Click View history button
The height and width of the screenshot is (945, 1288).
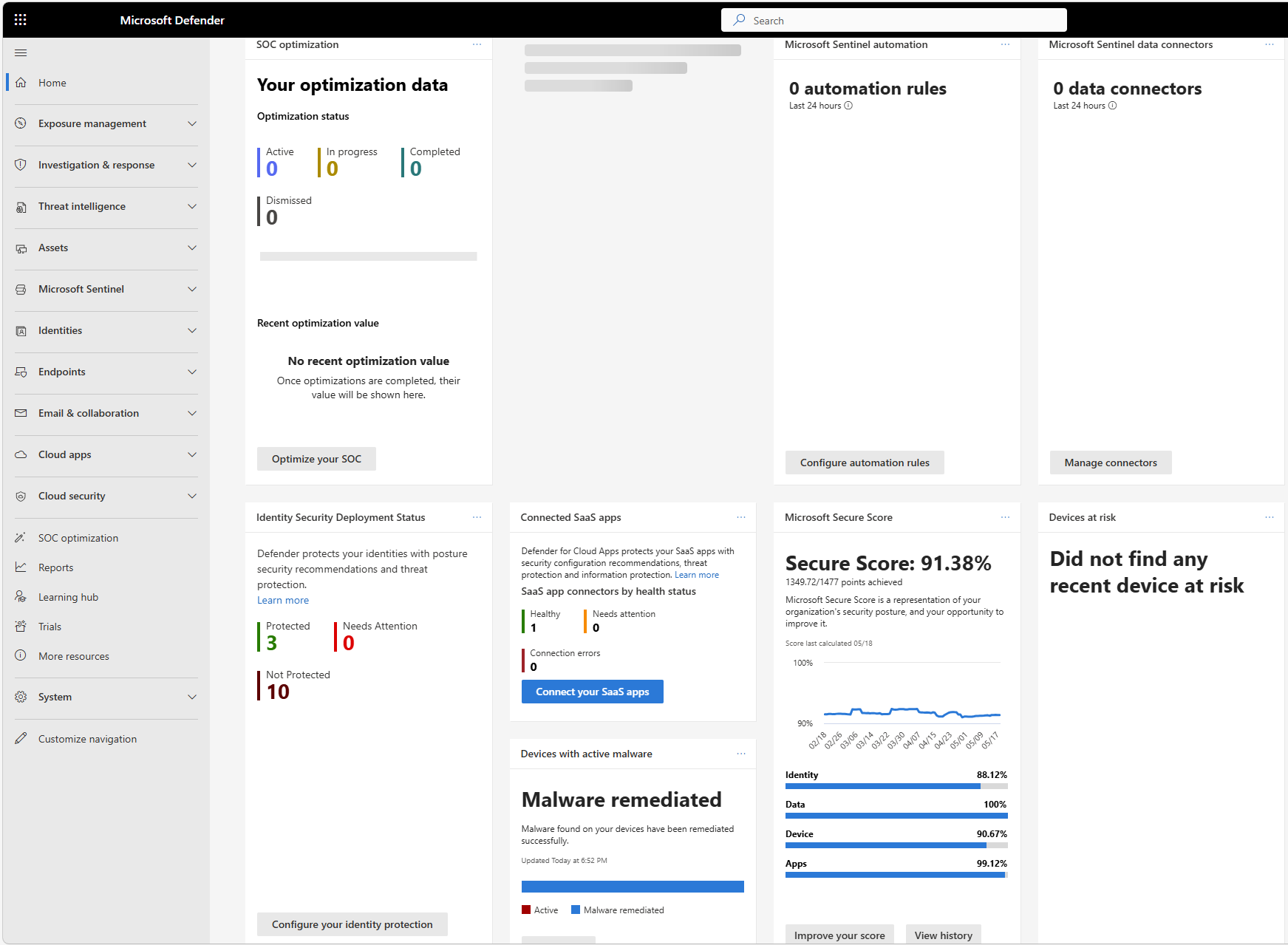(x=944, y=935)
